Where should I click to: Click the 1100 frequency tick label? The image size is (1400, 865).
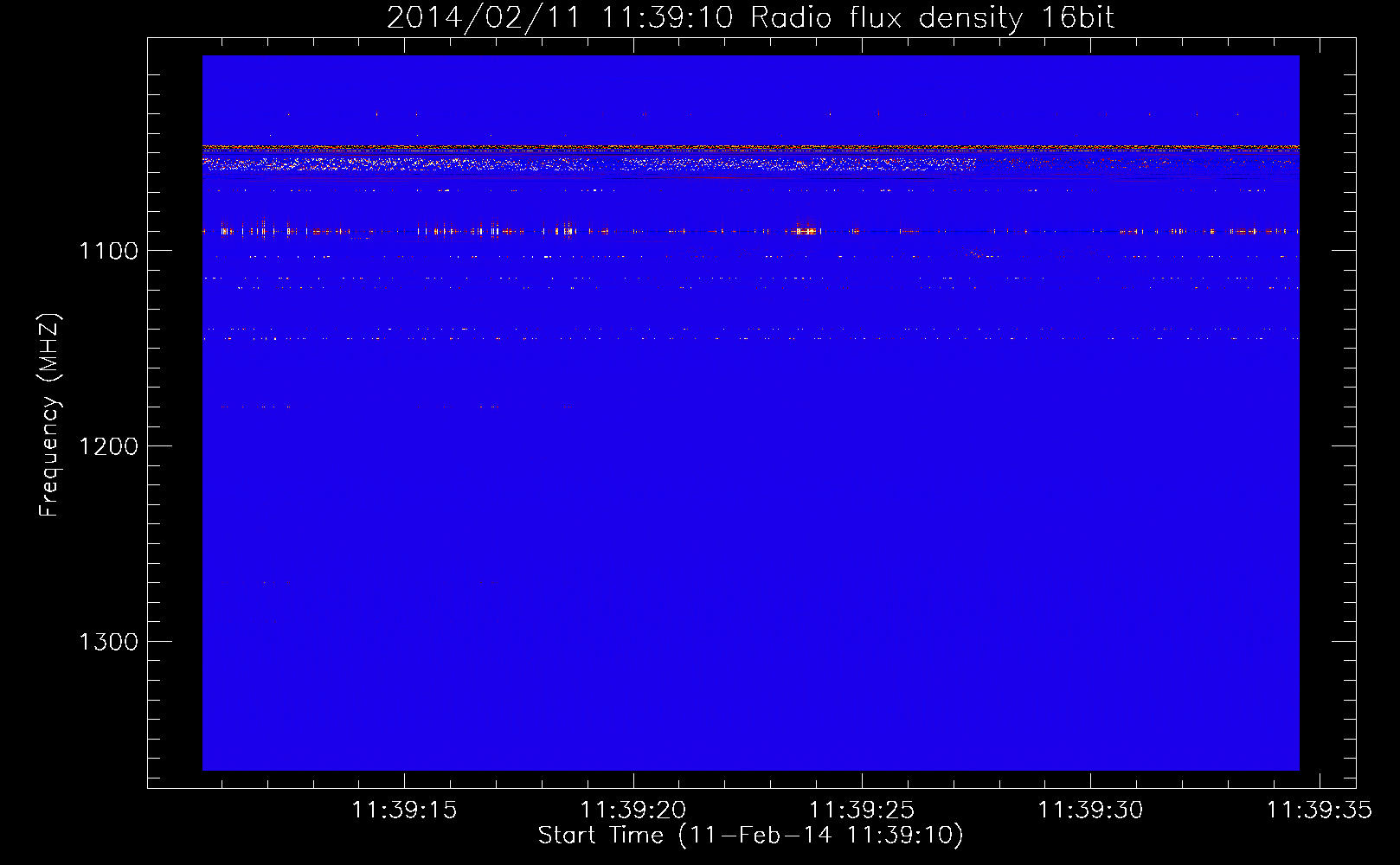(x=108, y=251)
